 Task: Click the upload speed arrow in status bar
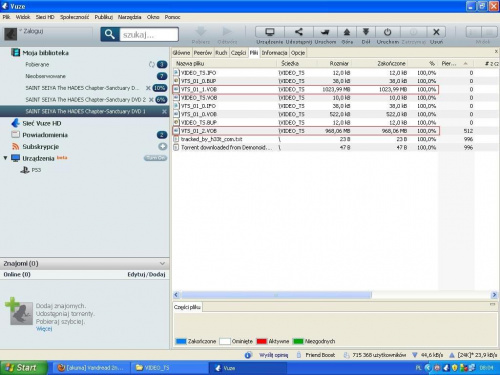coord(452,355)
